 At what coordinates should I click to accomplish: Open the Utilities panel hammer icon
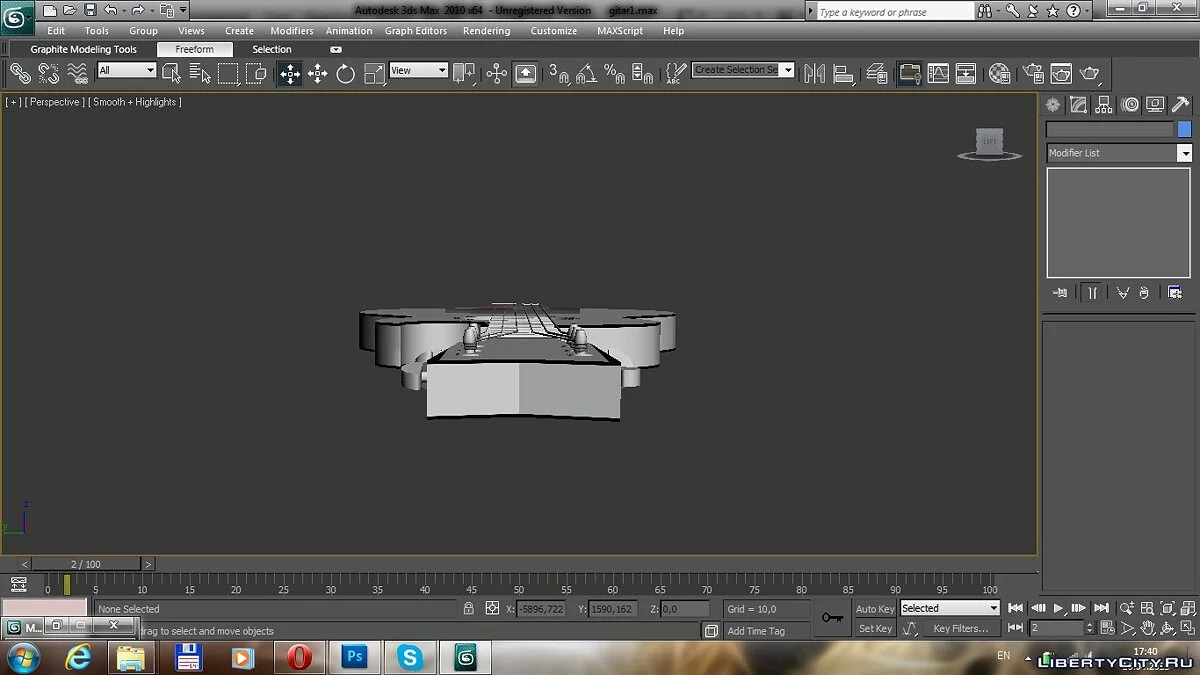1180,105
